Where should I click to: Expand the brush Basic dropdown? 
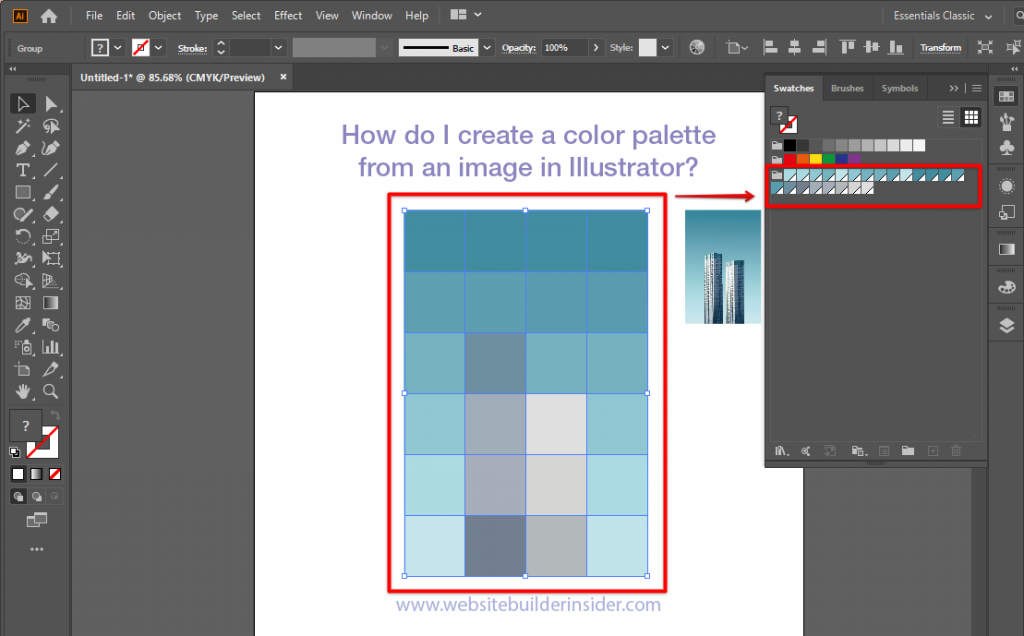(x=487, y=47)
